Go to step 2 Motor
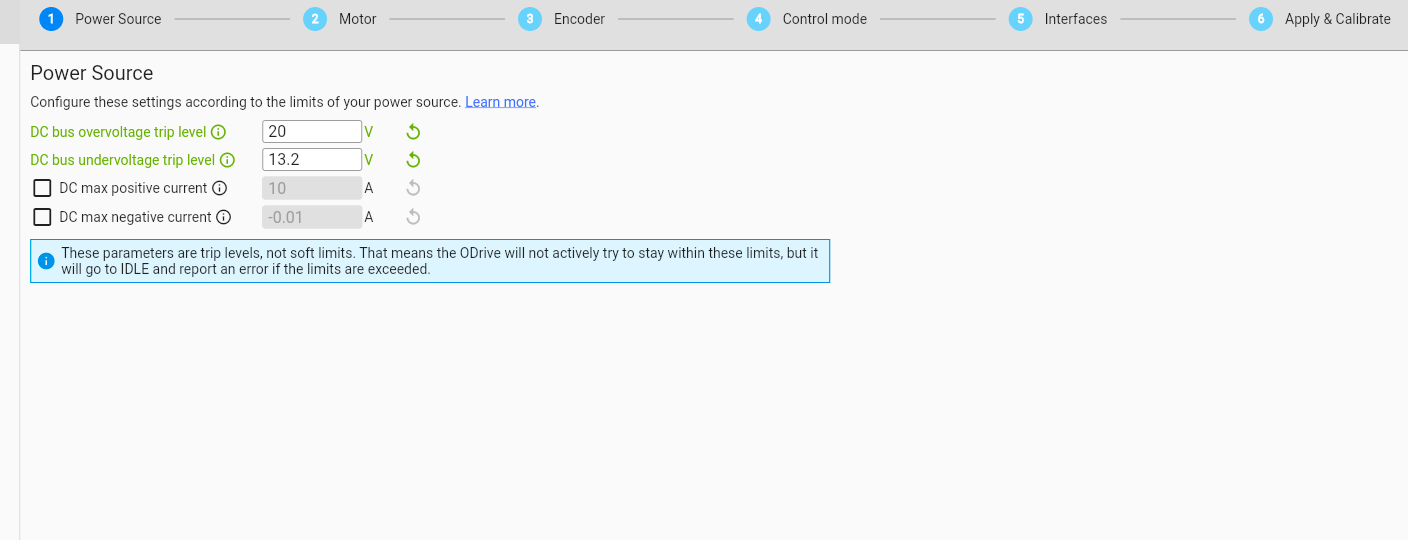This screenshot has width=1408, height=540. [340, 19]
